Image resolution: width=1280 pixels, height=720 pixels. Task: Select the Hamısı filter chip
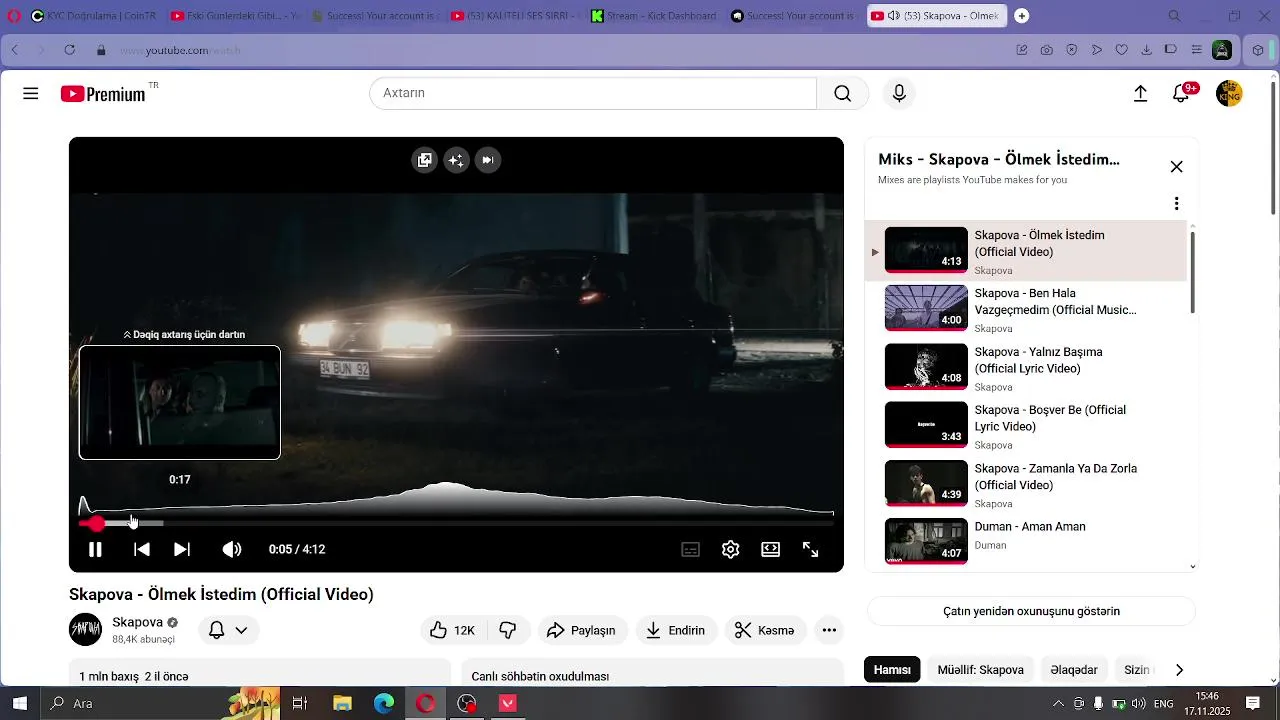(892, 670)
